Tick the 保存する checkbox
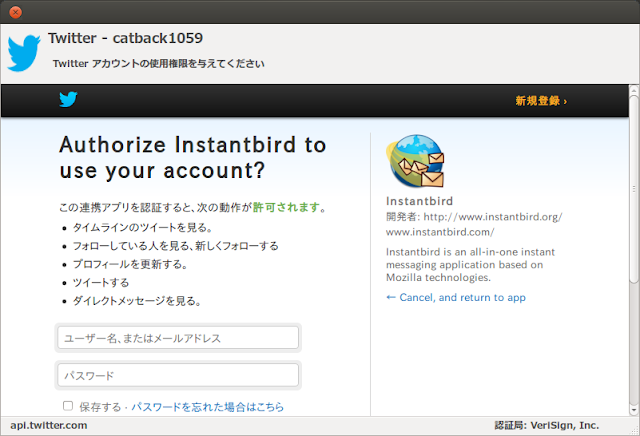 click(68, 406)
